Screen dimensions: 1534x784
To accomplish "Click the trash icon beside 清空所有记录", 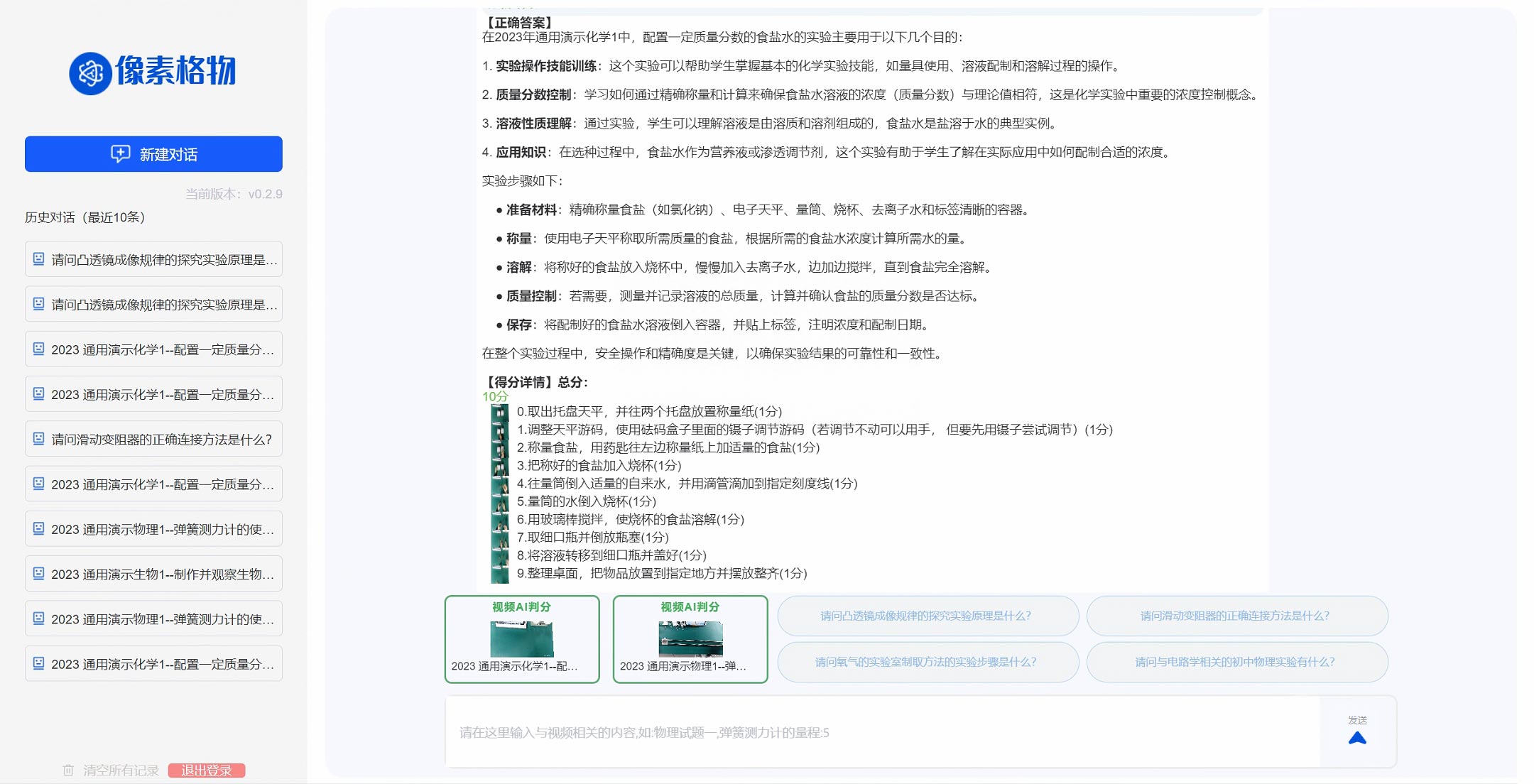I will [68, 770].
